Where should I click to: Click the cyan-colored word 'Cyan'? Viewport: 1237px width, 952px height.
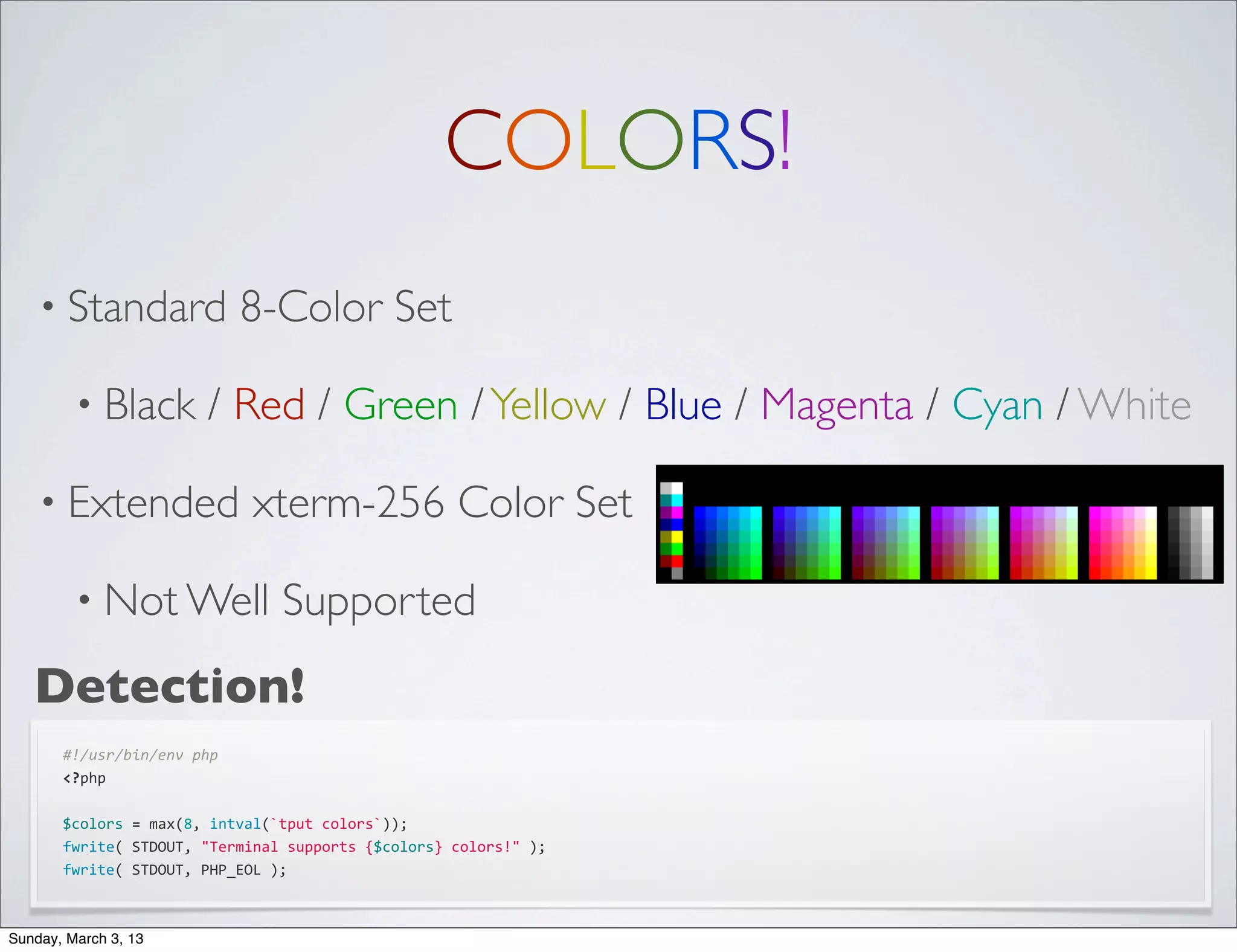click(x=998, y=407)
